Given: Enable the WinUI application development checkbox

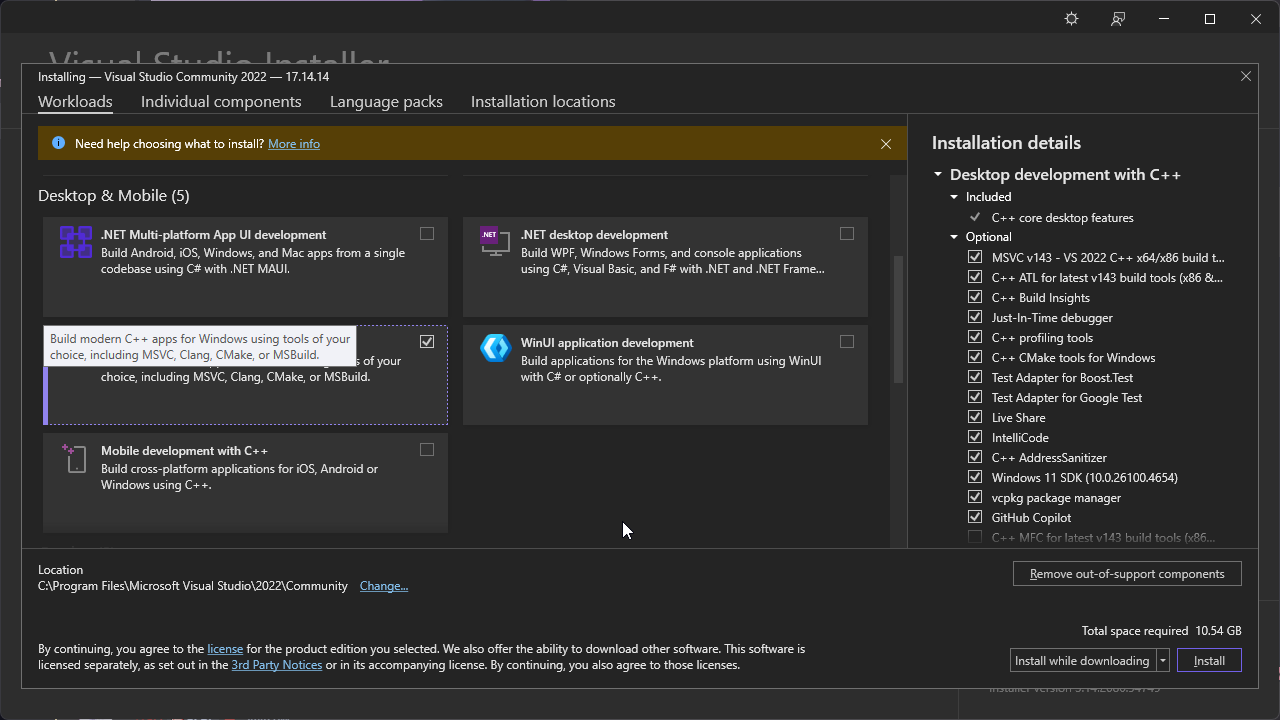Looking at the screenshot, I should 847,341.
